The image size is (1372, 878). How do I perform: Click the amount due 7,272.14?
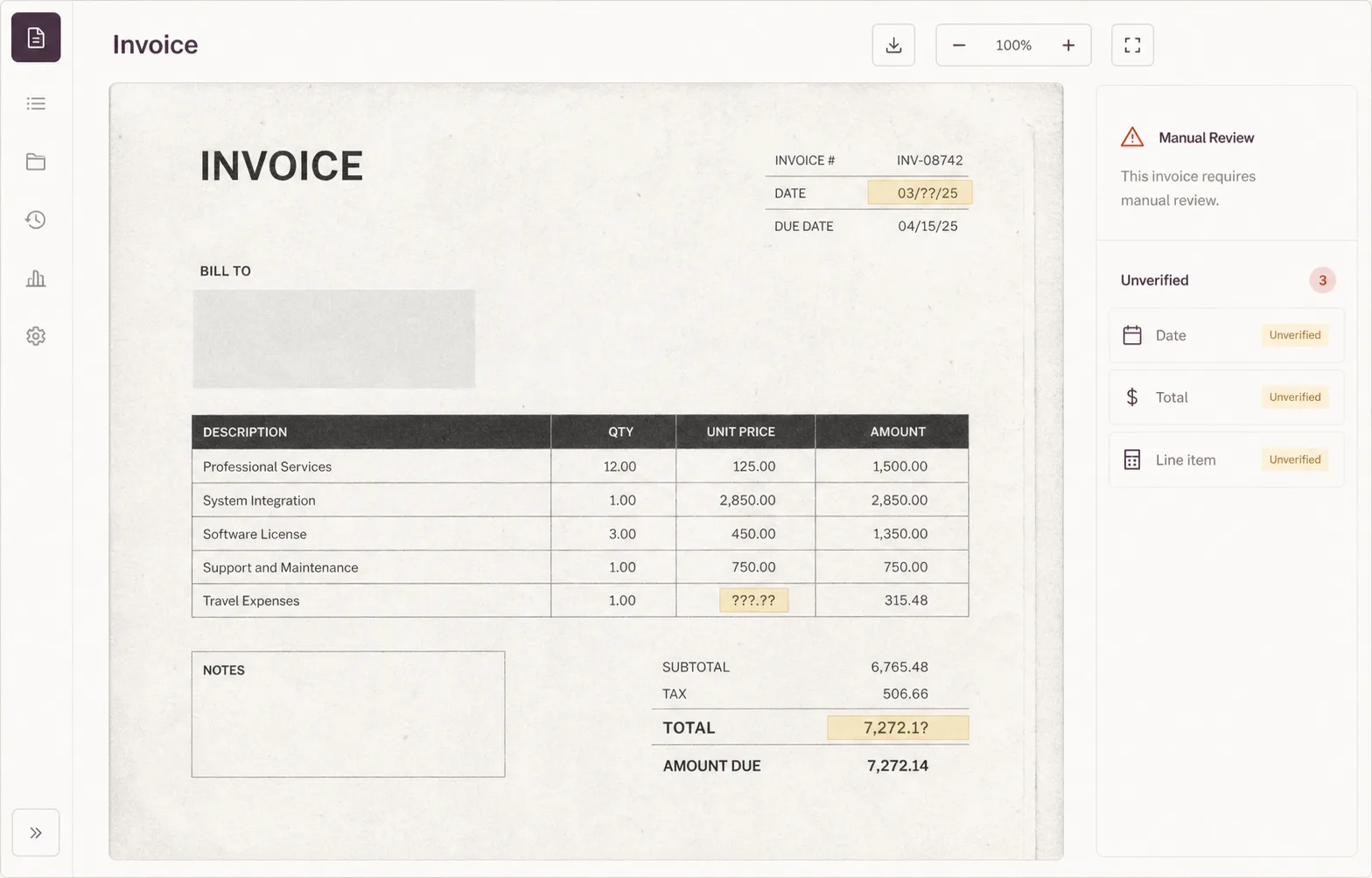coord(898,766)
